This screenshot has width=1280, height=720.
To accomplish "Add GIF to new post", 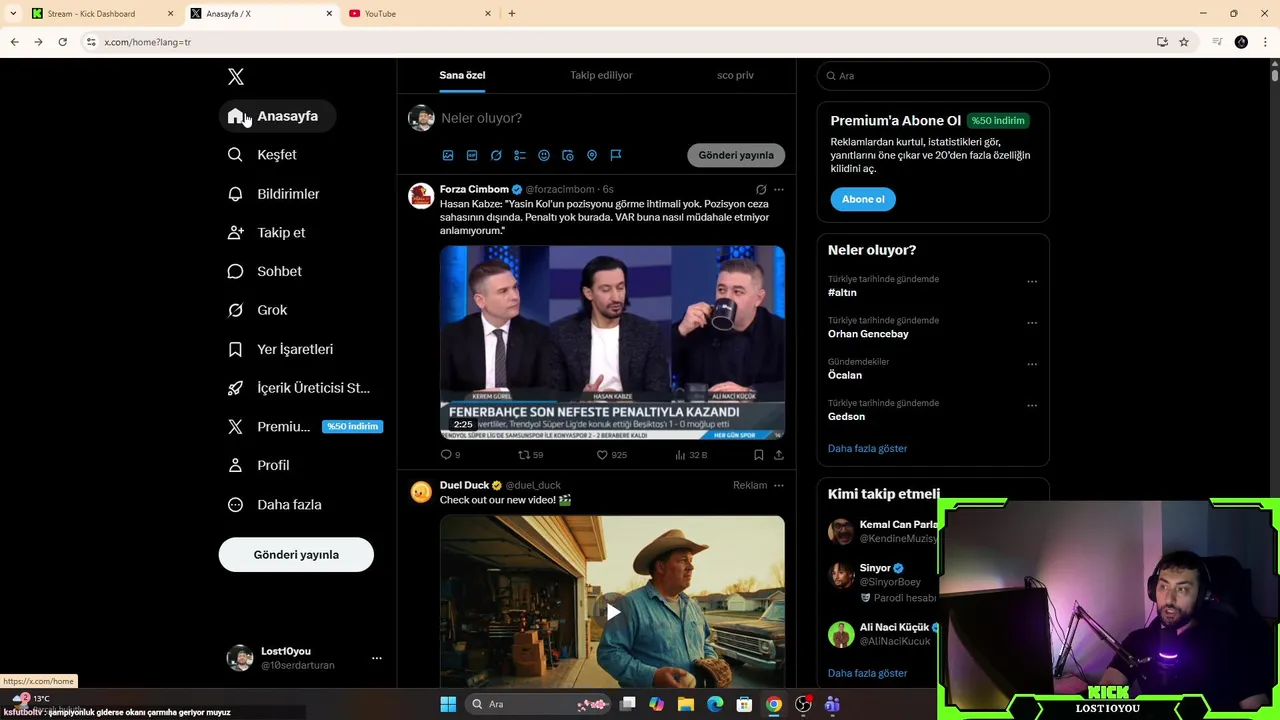I will click(x=472, y=156).
